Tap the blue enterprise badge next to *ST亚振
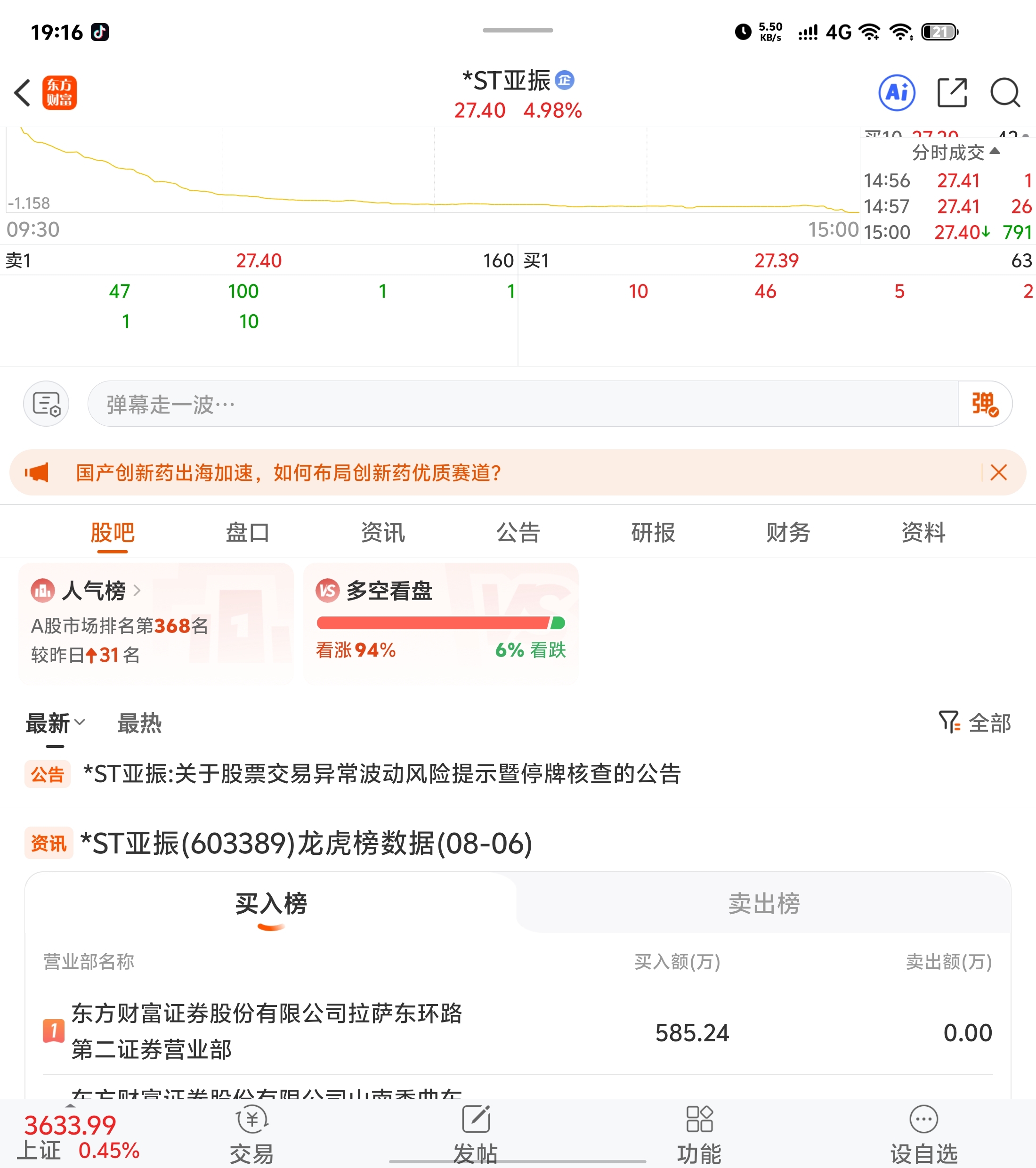Screen dimensions: 1036x1168 pos(565,81)
